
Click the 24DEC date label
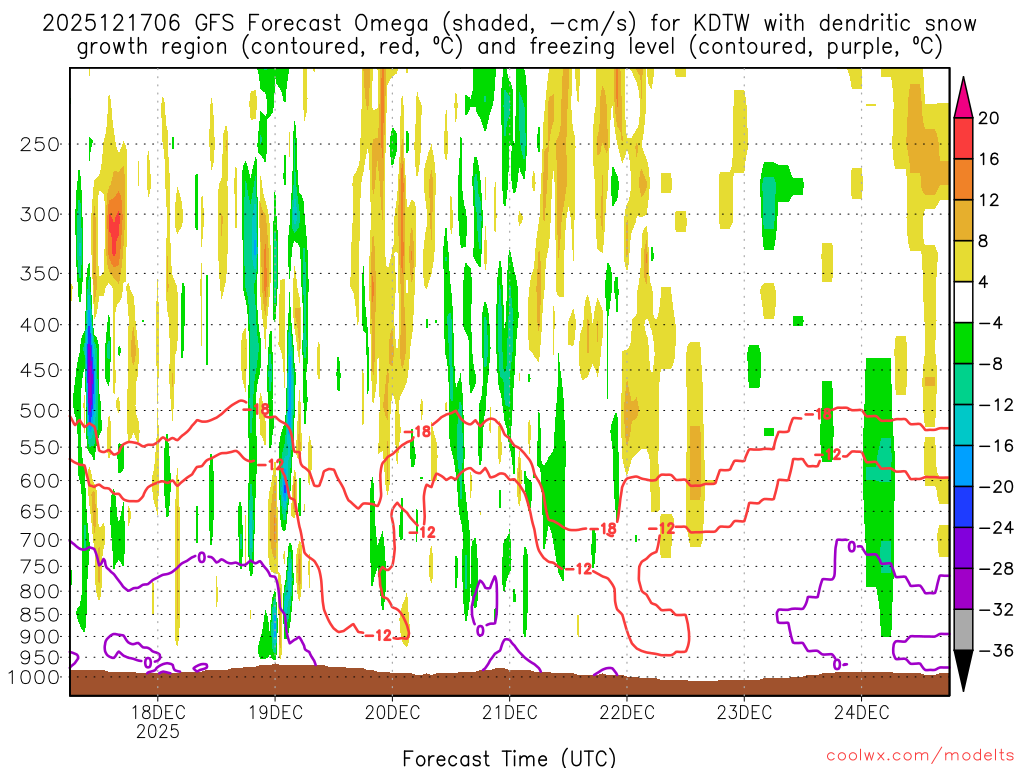(861, 712)
